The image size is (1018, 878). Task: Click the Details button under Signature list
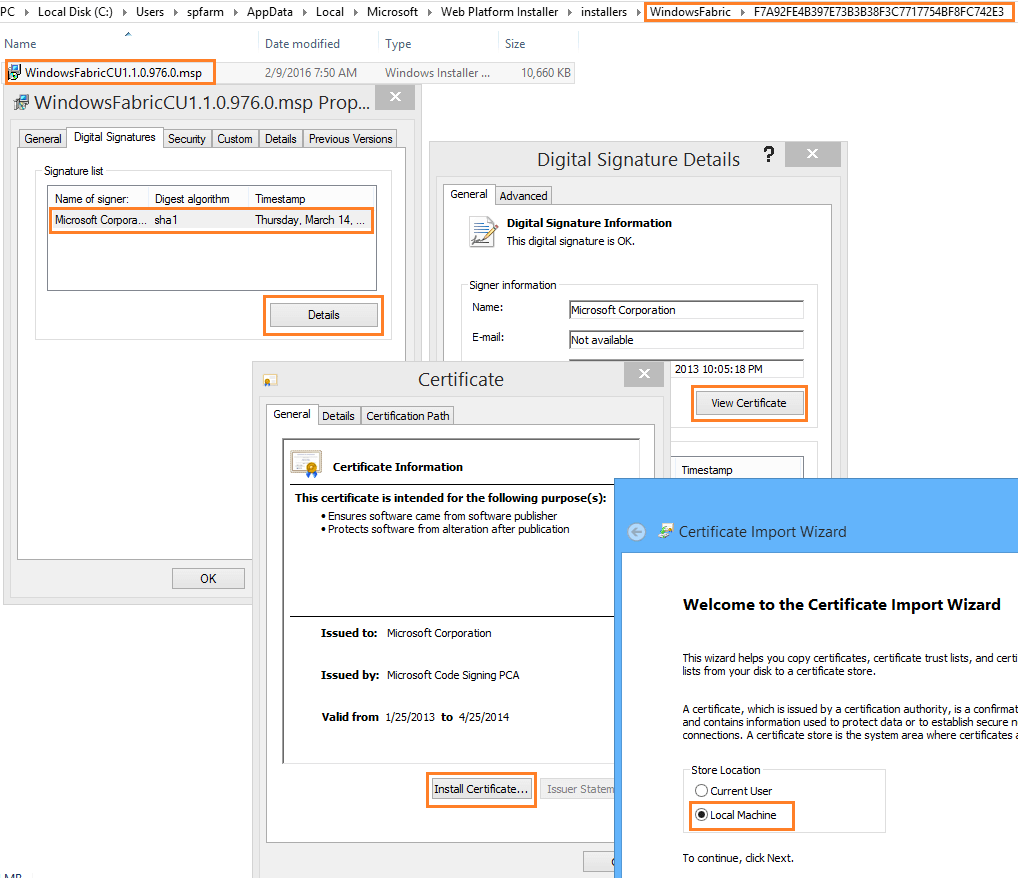point(323,315)
